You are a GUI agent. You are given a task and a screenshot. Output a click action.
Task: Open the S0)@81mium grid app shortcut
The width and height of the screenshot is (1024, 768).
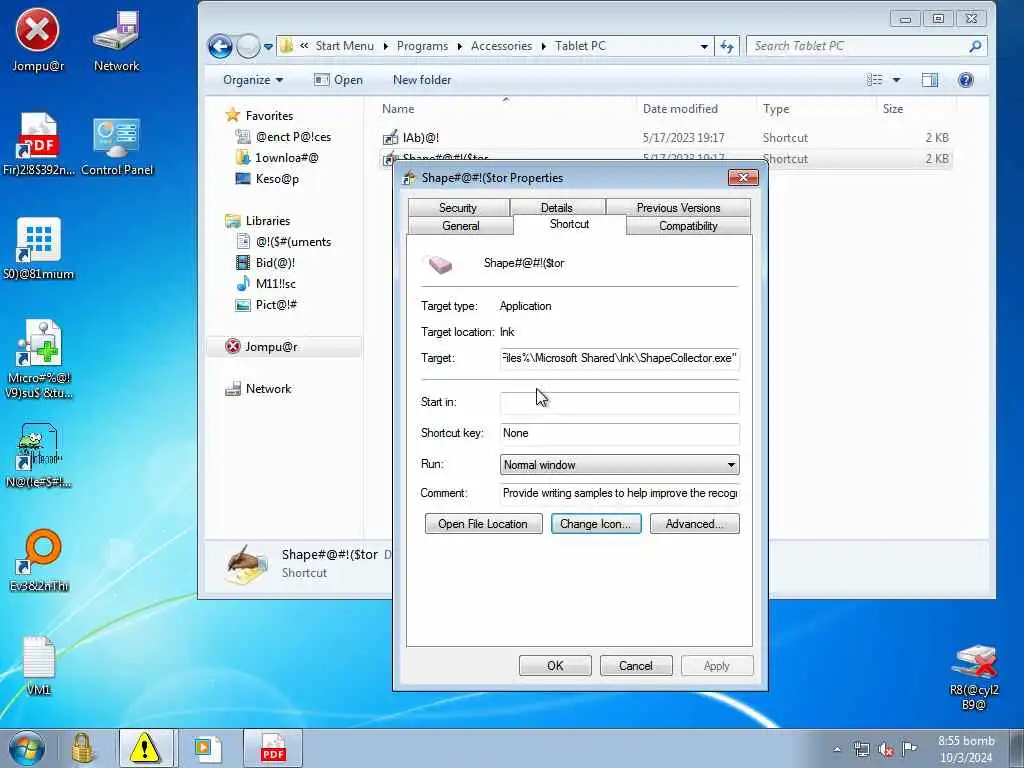pos(39,248)
